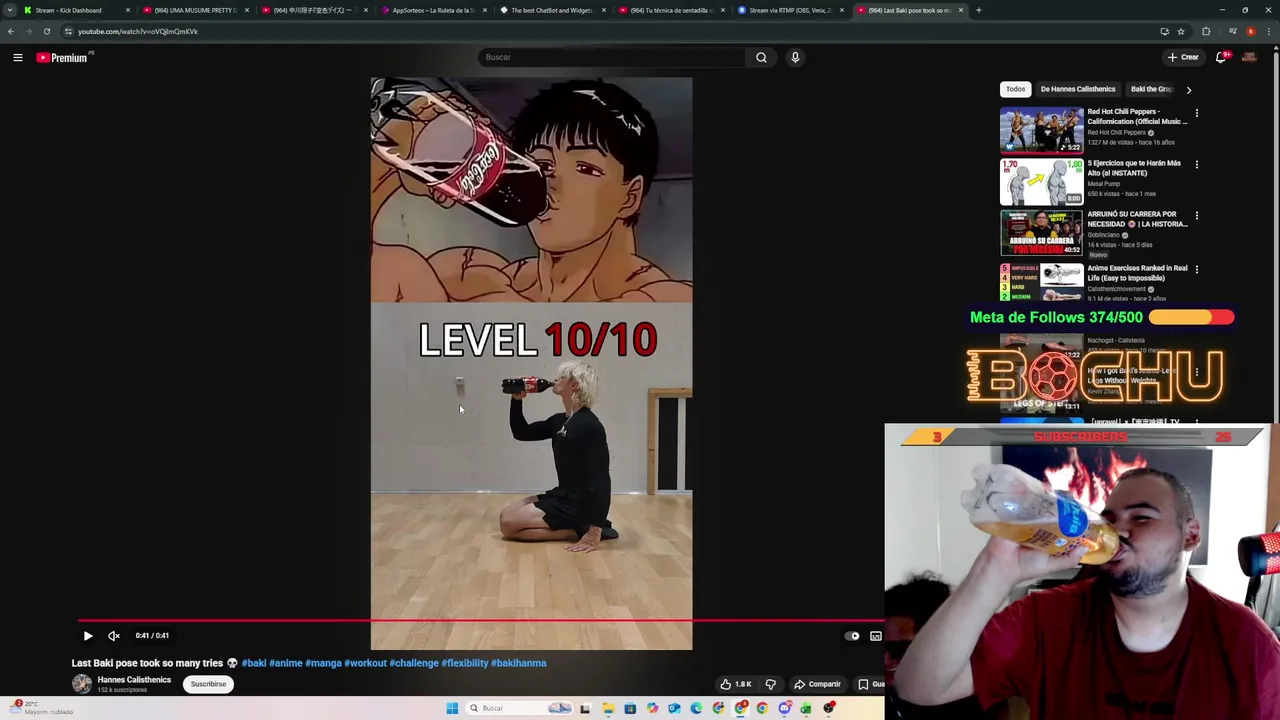1280x720 pixels.
Task: Open the Chrome three-dot menu
Action: click(x=1269, y=31)
